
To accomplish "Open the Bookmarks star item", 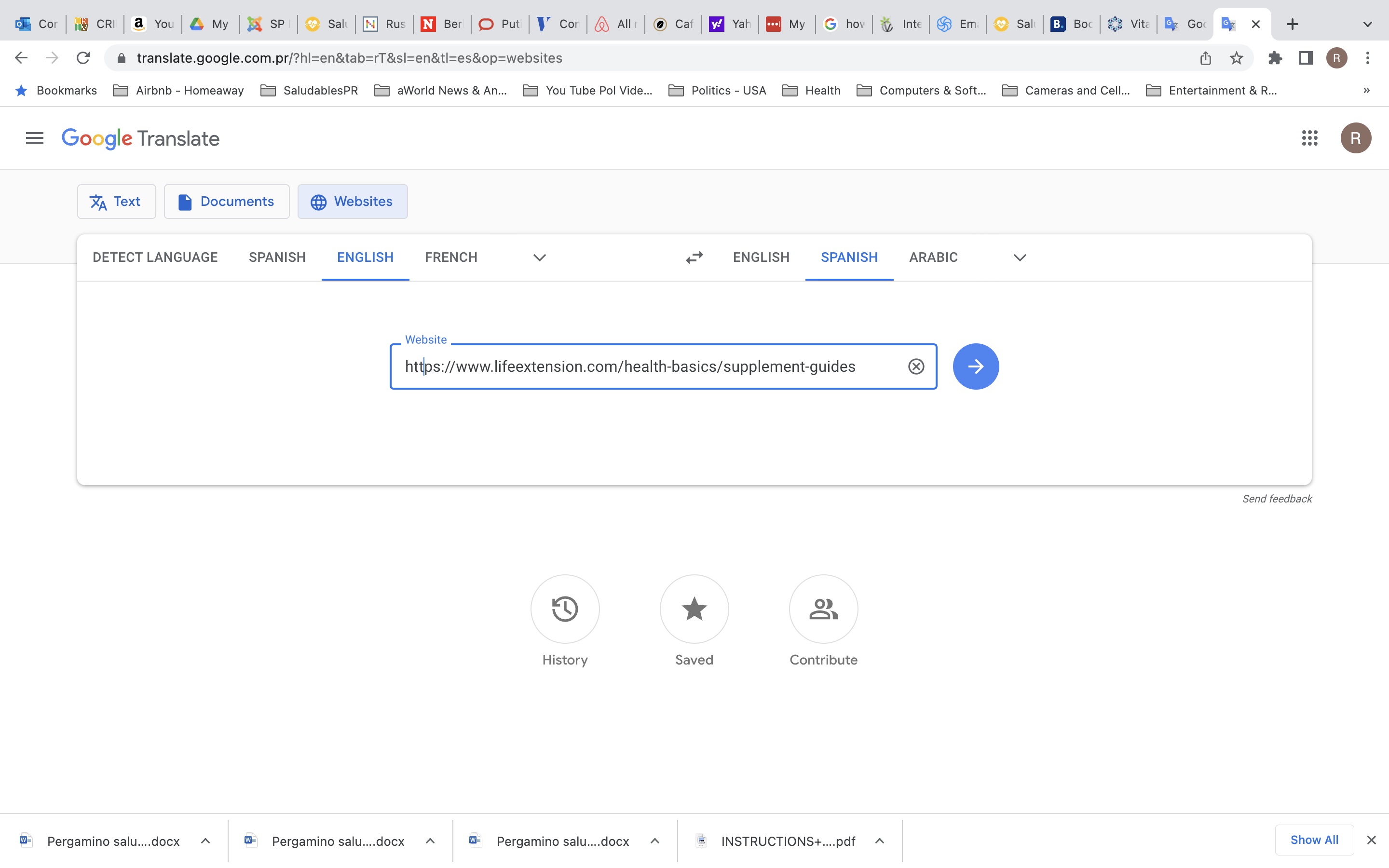I will coord(55,90).
